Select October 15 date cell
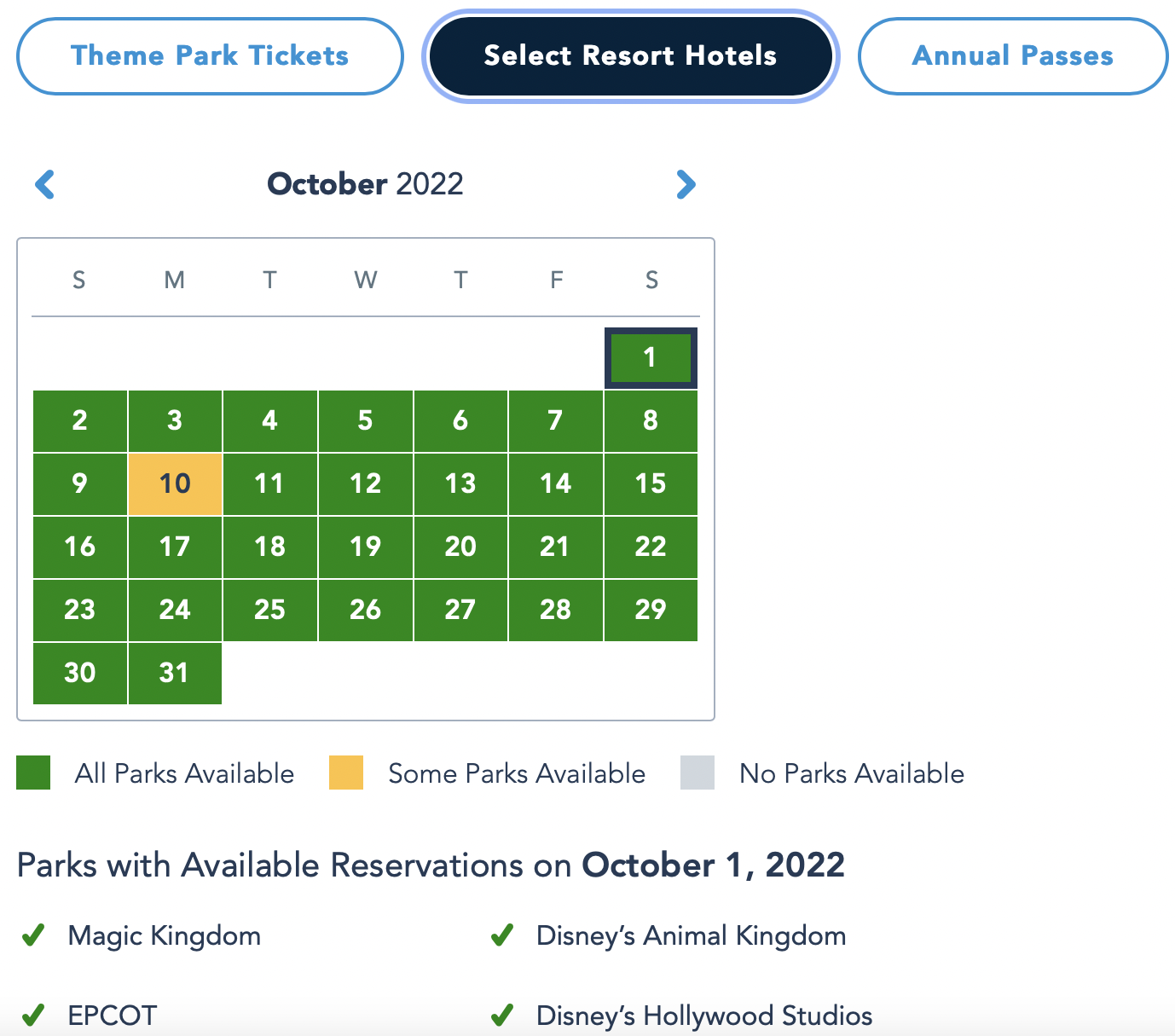Screen dimensions: 1175x1036 pos(651,484)
